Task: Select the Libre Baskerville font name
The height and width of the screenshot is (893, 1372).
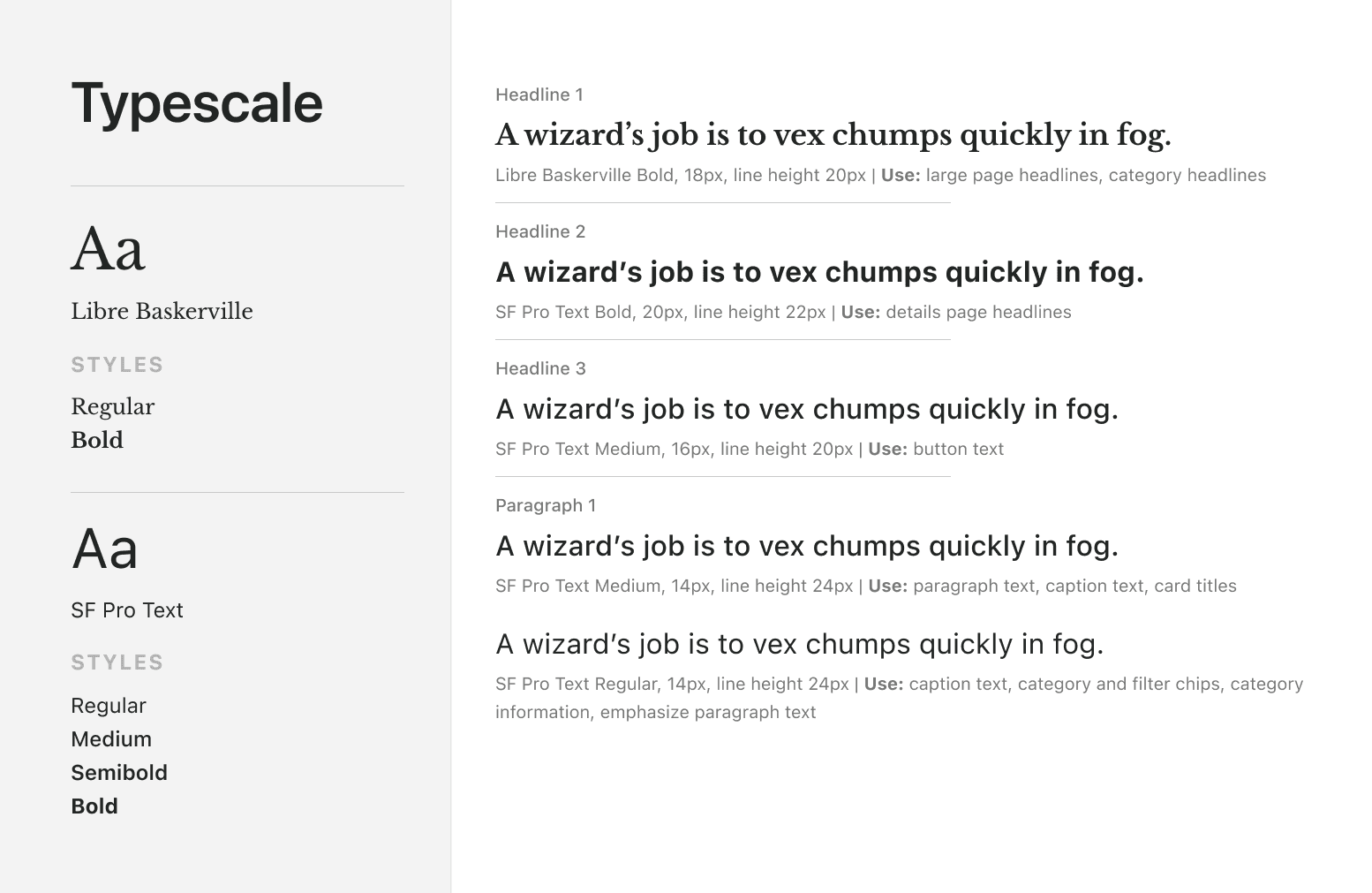Action: [162, 312]
